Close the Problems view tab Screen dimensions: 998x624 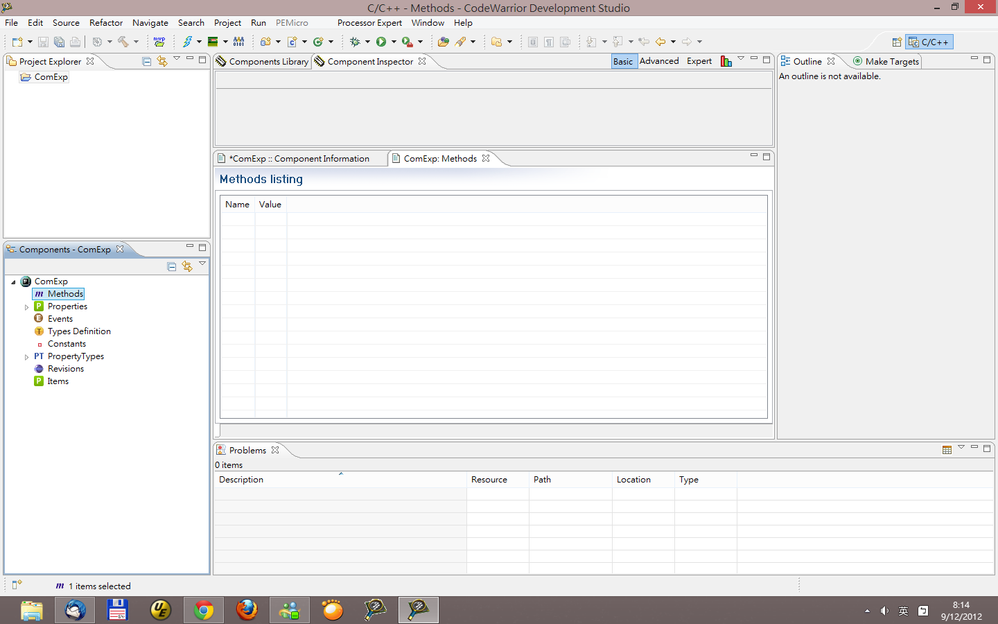[275, 450]
